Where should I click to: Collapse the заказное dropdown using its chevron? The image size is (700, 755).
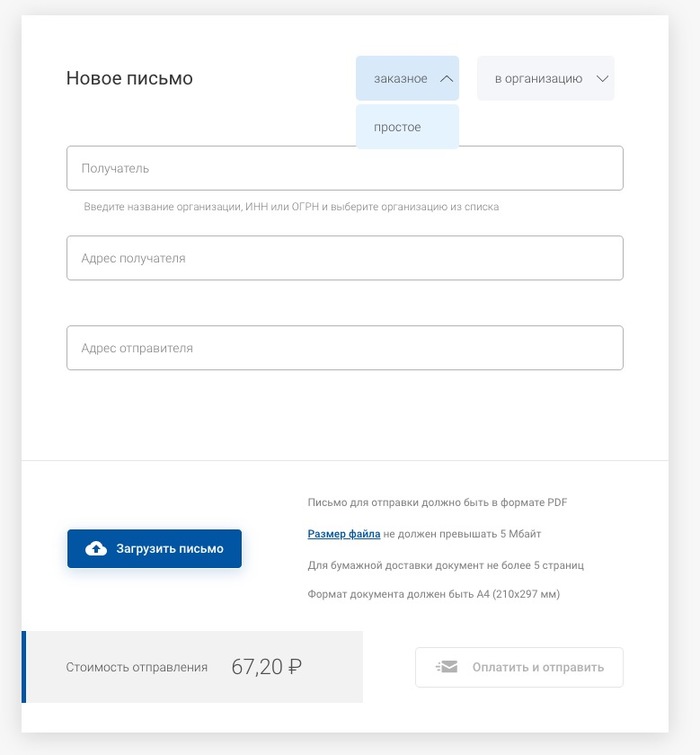pyautogui.click(x=447, y=78)
